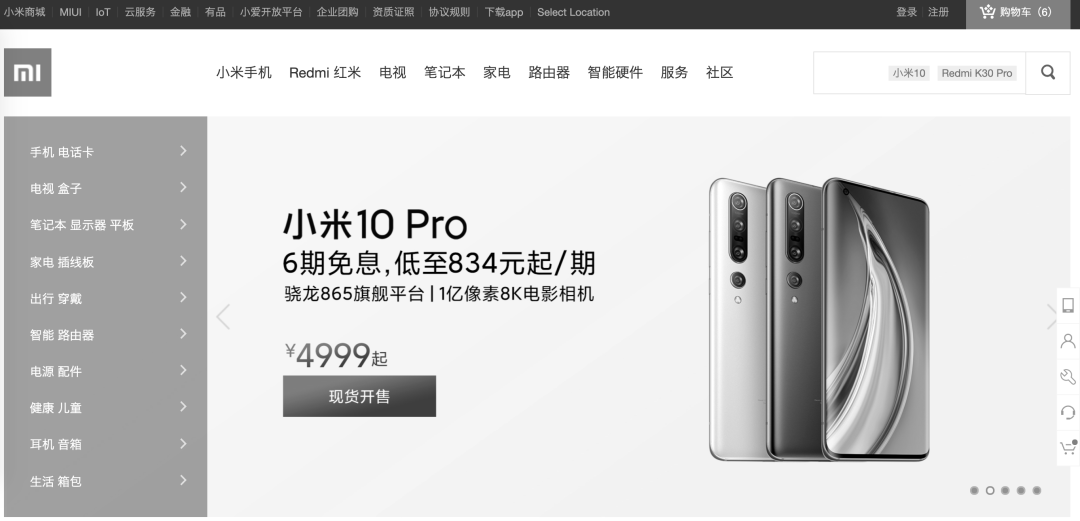1080x521 pixels.
Task: Click the 现货开售 button
Action: click(360, 396)
